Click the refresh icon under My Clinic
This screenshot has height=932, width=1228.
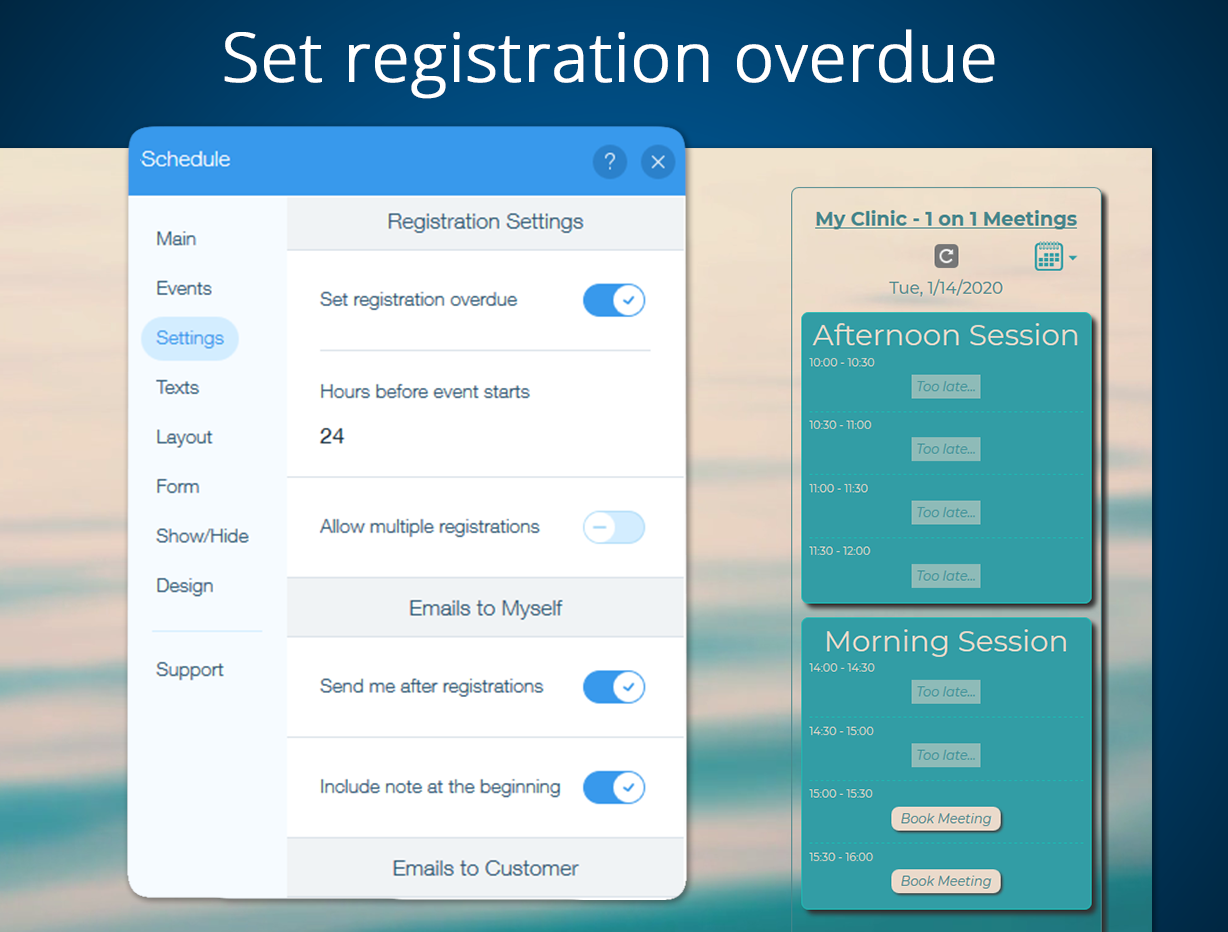[x=946, y=256]
